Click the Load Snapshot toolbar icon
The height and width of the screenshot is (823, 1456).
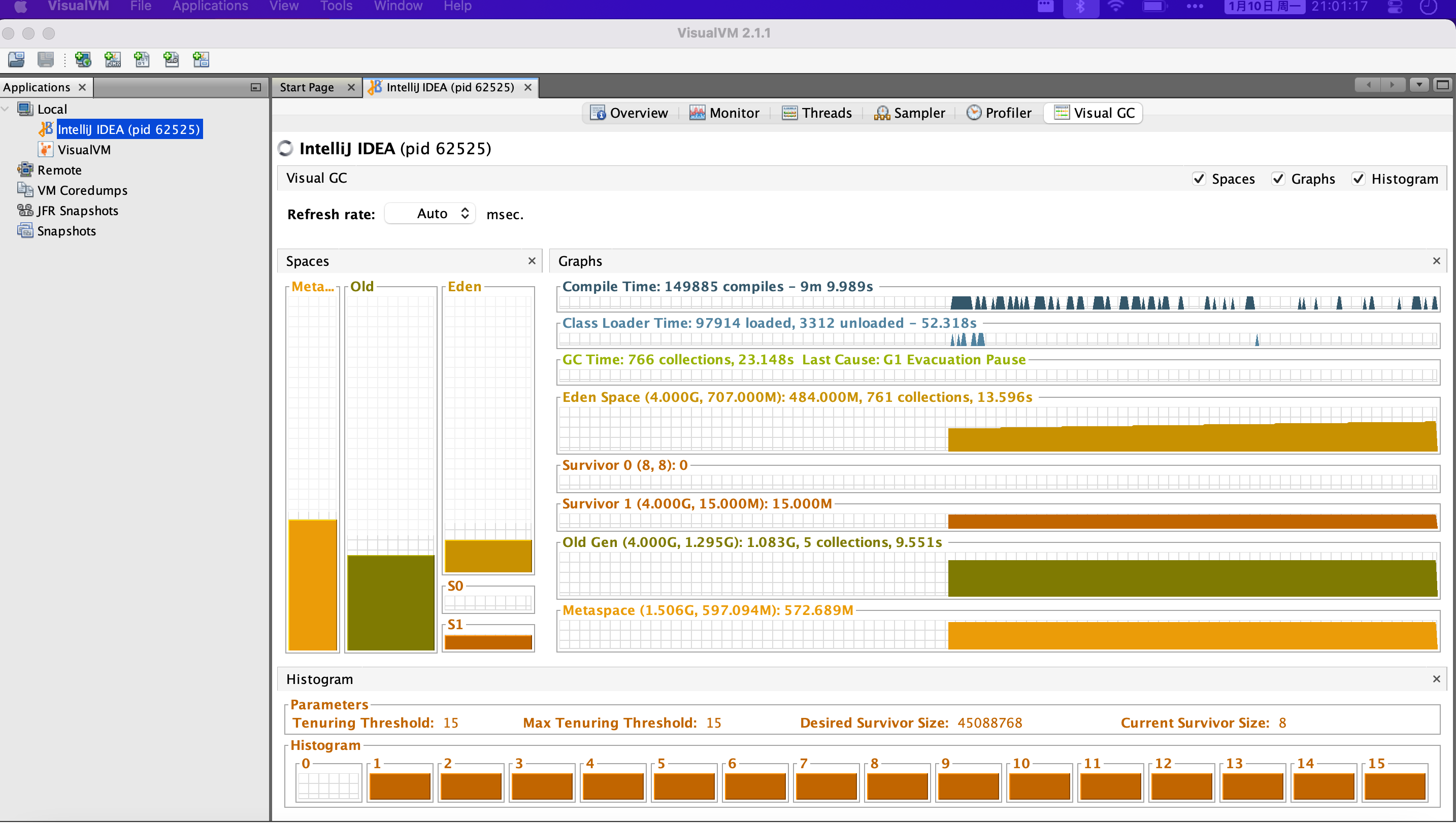tap(16, 59)
